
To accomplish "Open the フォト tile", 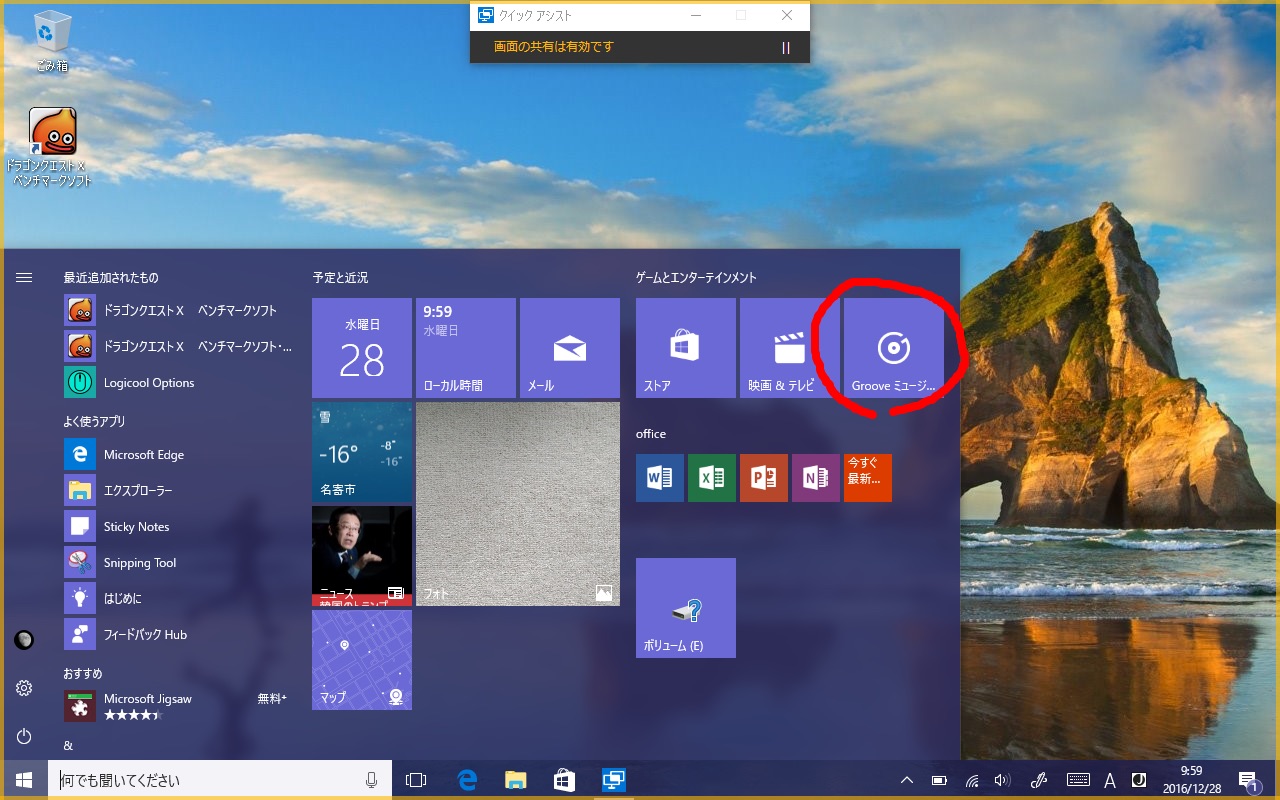I will [518, 504].
